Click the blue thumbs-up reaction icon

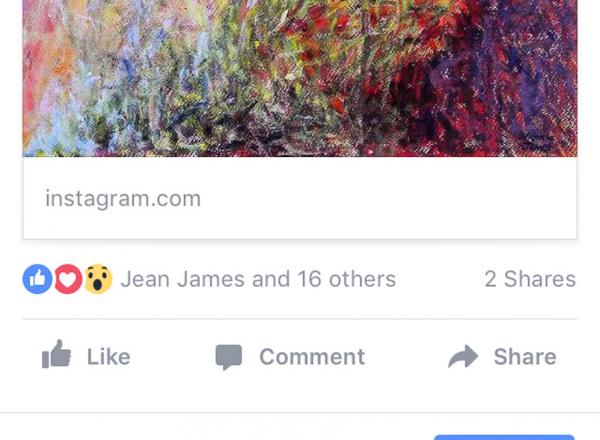pyautogui.click(x=38, y=279)
